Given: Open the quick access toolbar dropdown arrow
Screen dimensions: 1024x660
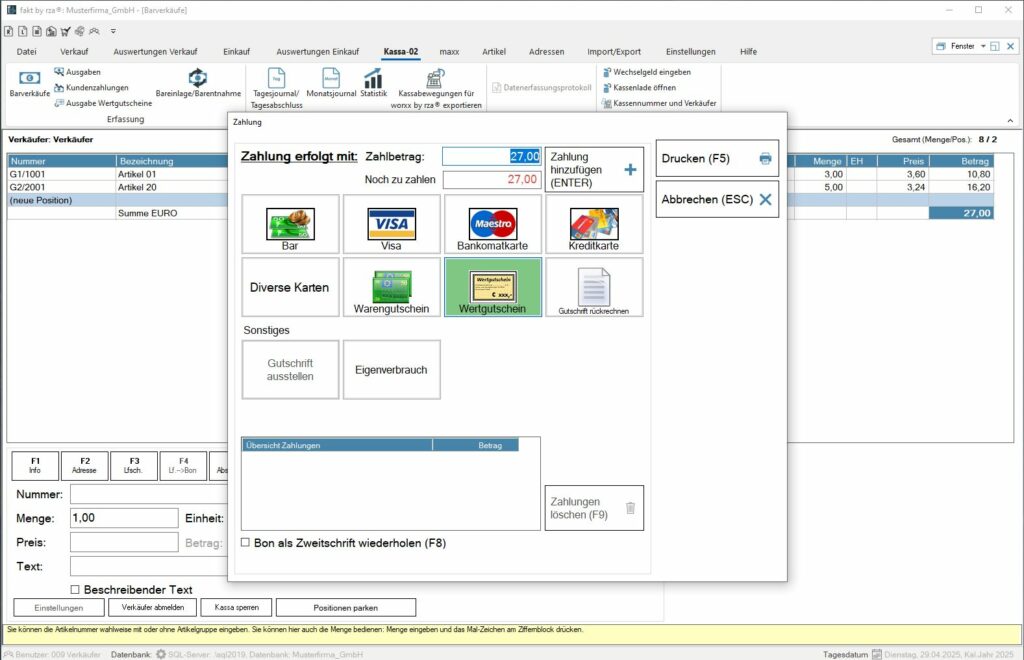Looking at the screenshot, I should pyautogui.click(x=113, y=31).
